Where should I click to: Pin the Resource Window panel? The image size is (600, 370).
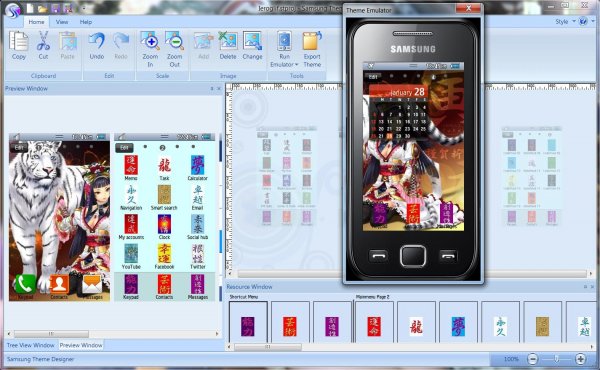[x=585, y=287]
